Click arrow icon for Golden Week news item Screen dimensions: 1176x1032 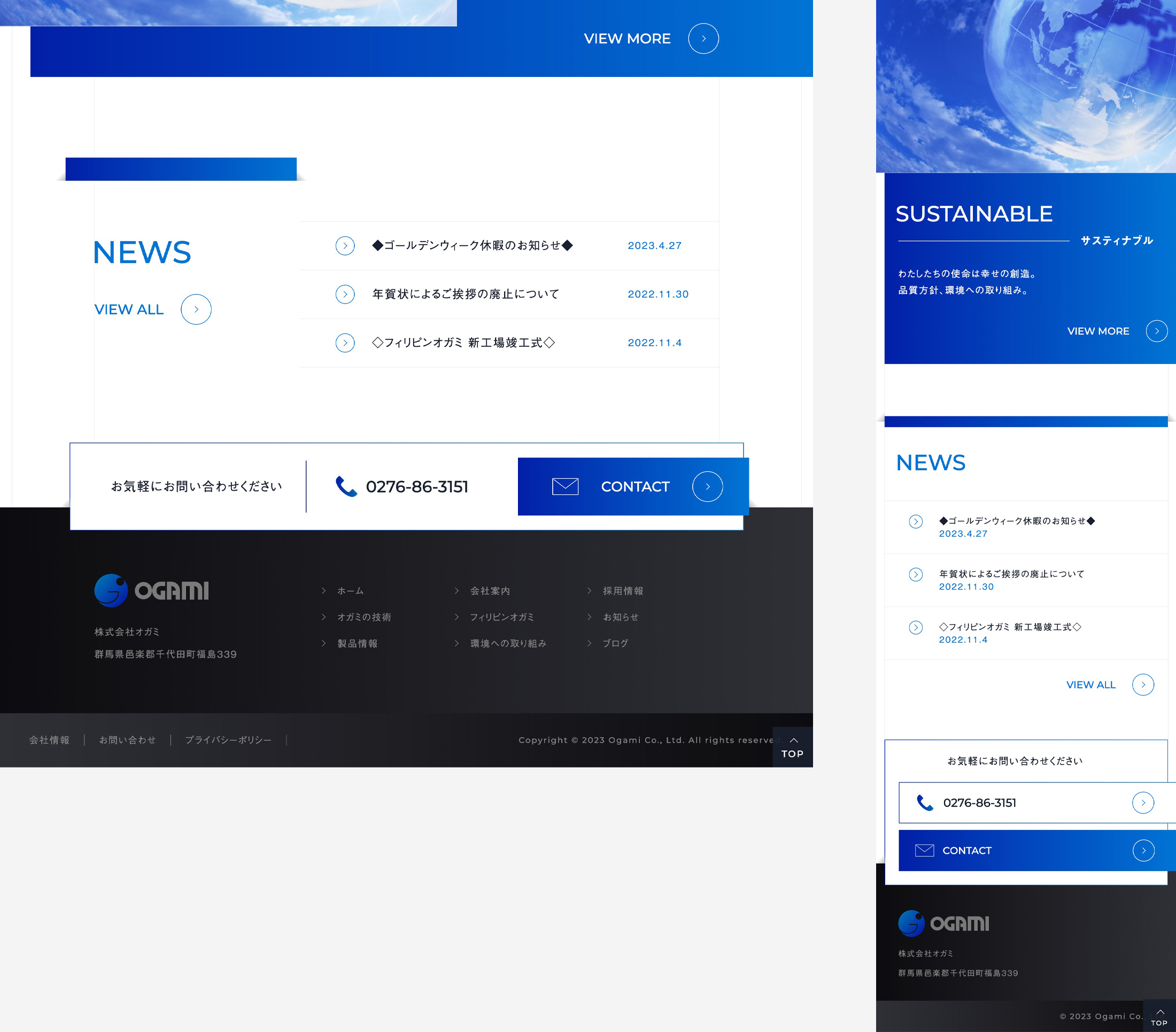345,246
